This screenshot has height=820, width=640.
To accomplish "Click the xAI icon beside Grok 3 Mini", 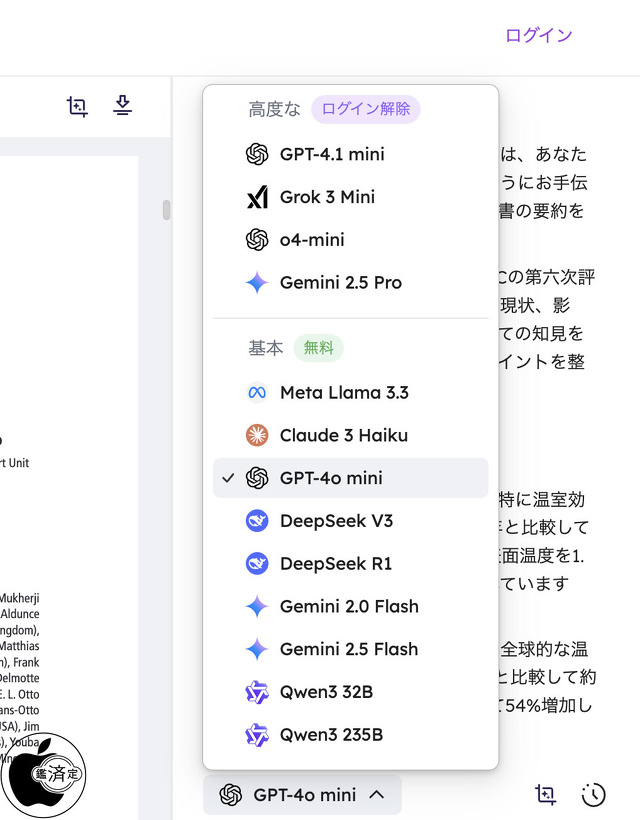I will tap(257, 197).
